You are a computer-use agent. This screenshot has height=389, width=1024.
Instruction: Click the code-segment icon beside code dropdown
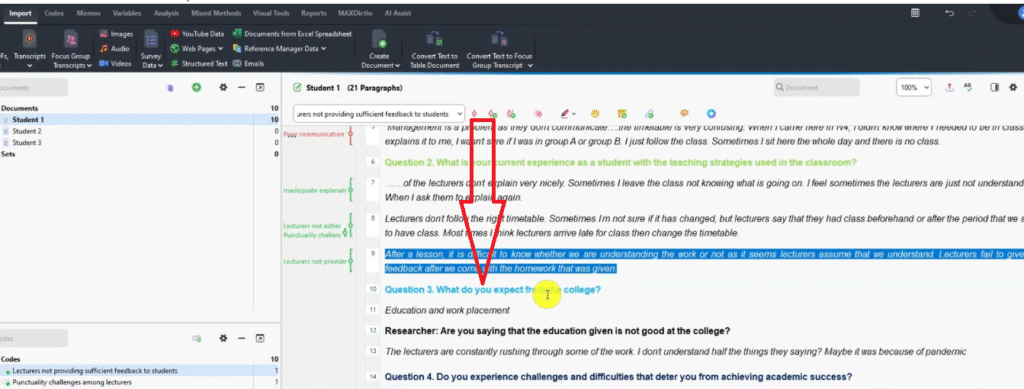click(473, 114)
